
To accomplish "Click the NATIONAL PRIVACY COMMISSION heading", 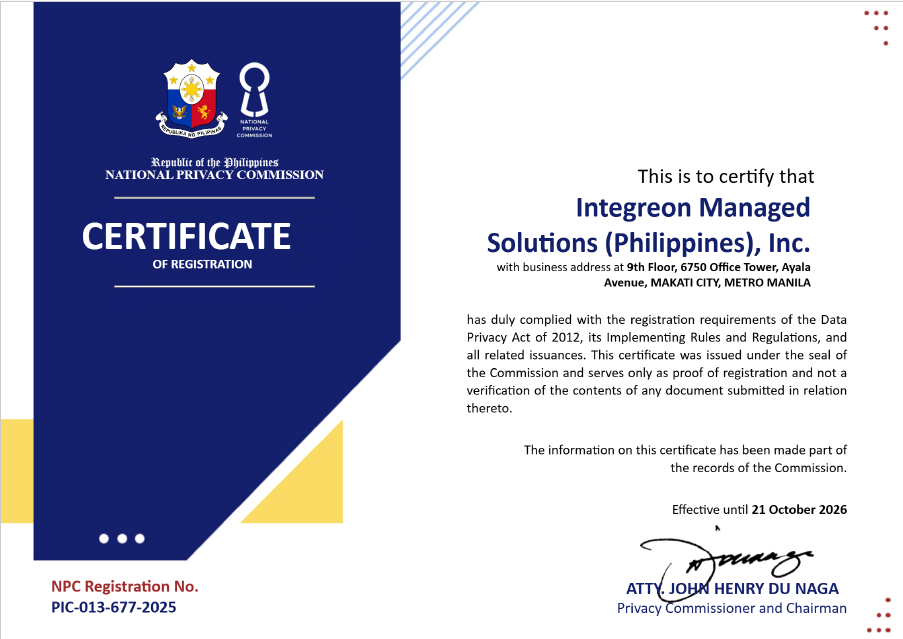I will [x=214, y=175].
